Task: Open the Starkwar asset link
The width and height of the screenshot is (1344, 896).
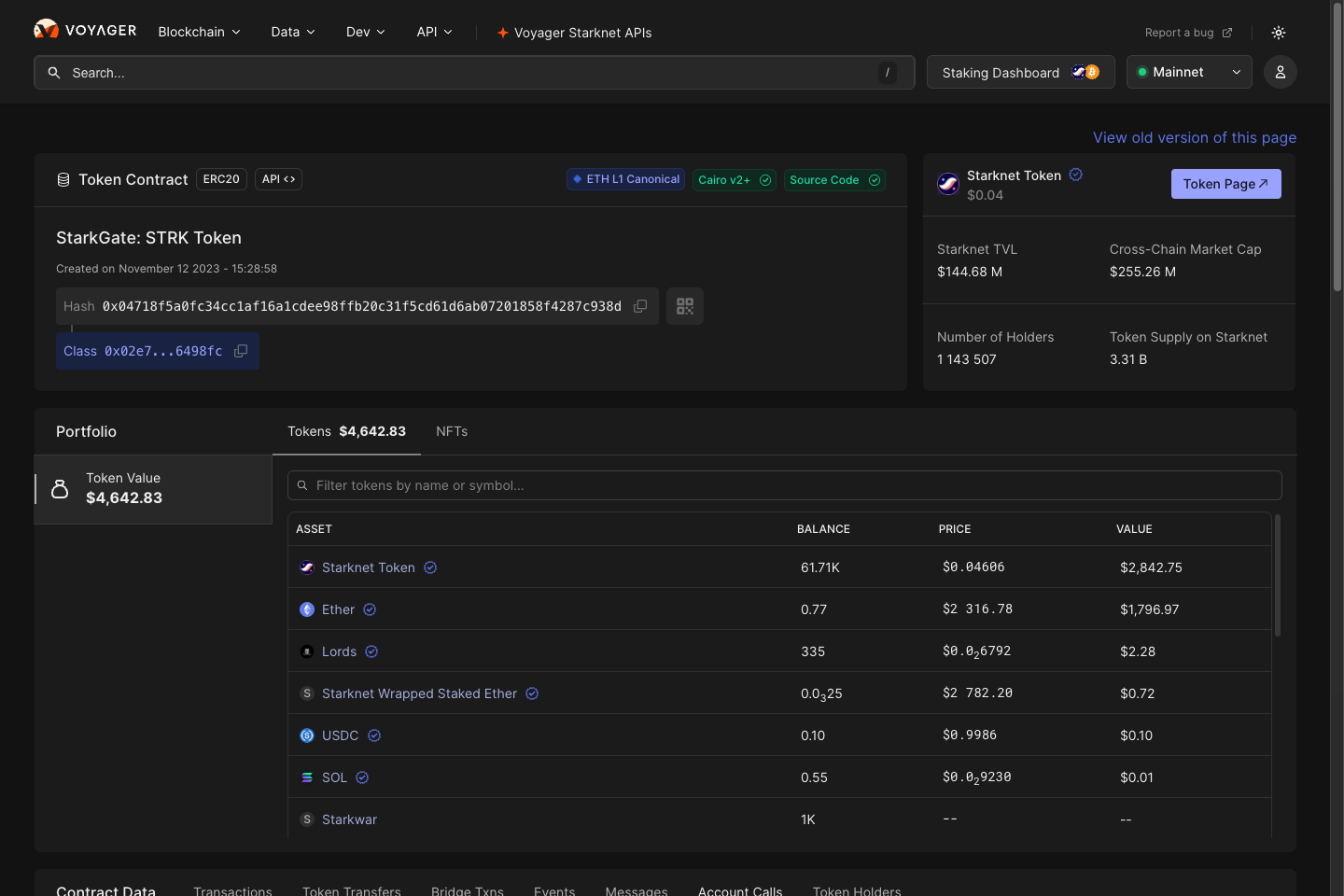Action: point(349,819)
